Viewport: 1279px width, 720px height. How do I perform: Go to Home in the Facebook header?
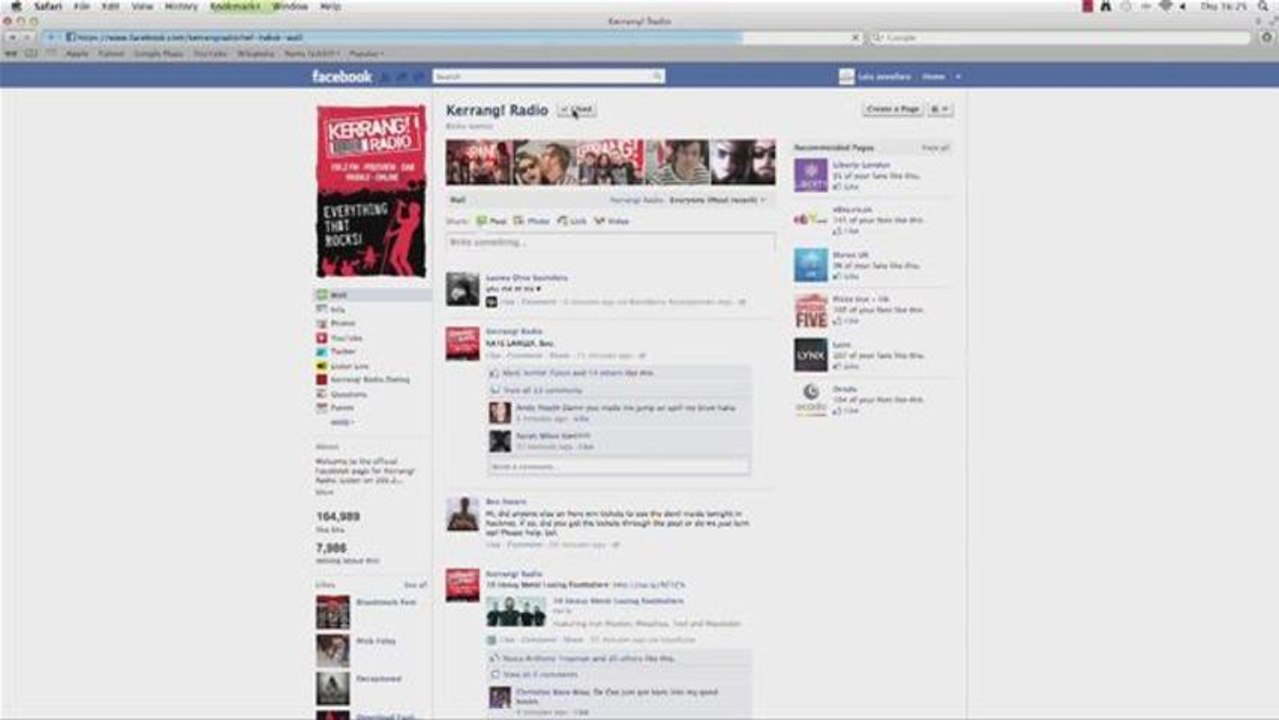(x=933, y=77)
